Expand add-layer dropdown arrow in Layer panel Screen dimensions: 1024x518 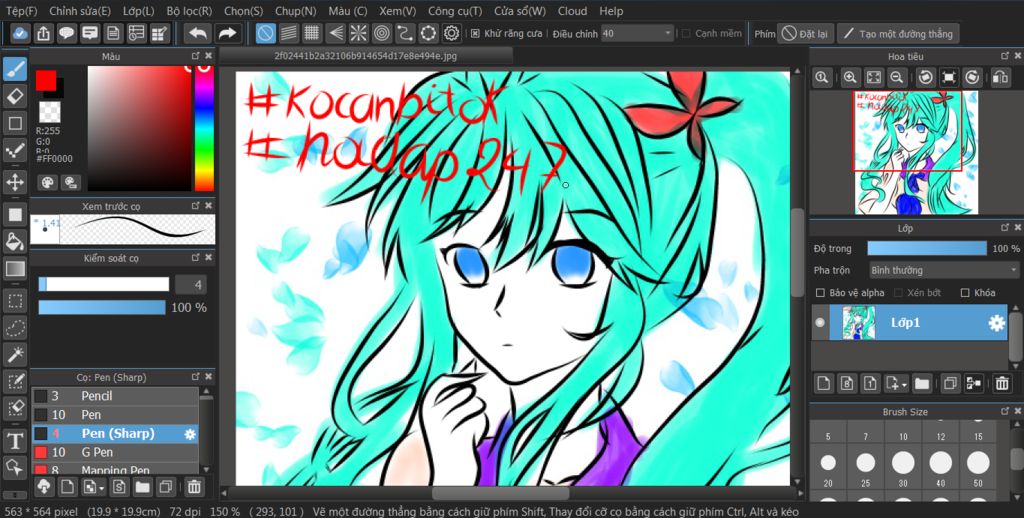click(x=904, y=385)
